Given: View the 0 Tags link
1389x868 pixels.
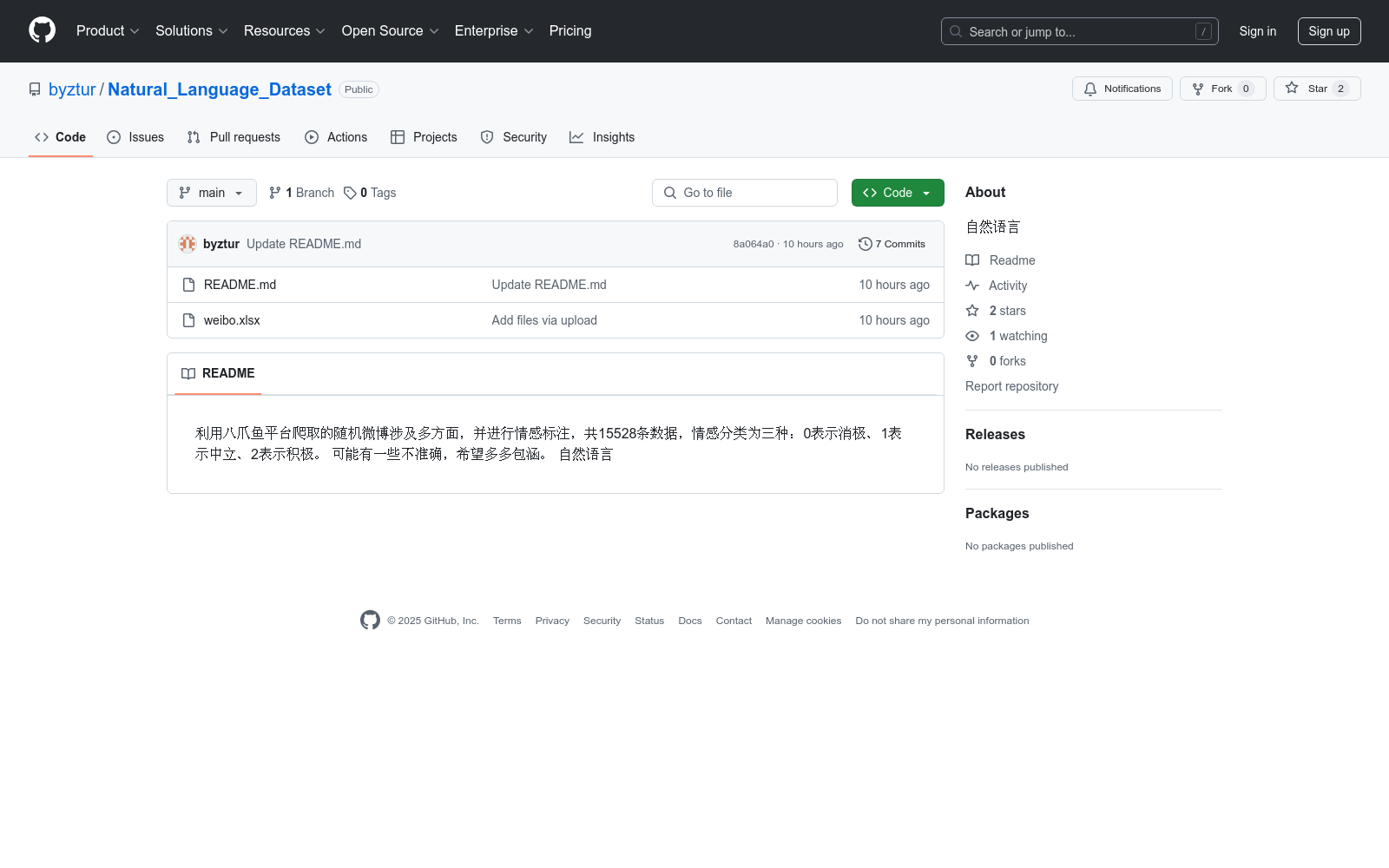Looking at the screenshot, I should [370, 193].
